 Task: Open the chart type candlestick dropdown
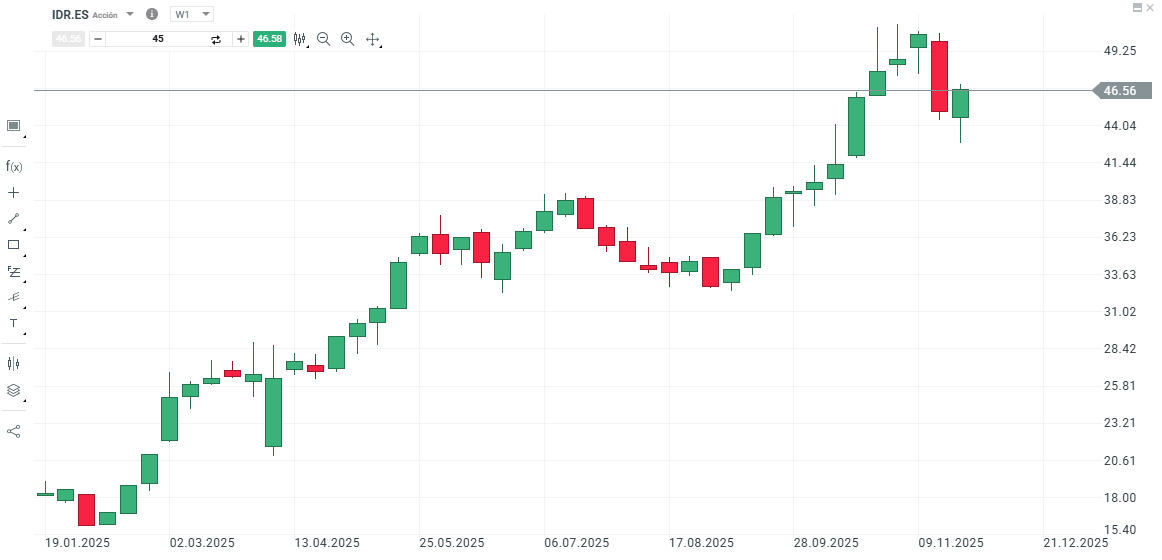(299, 39)
